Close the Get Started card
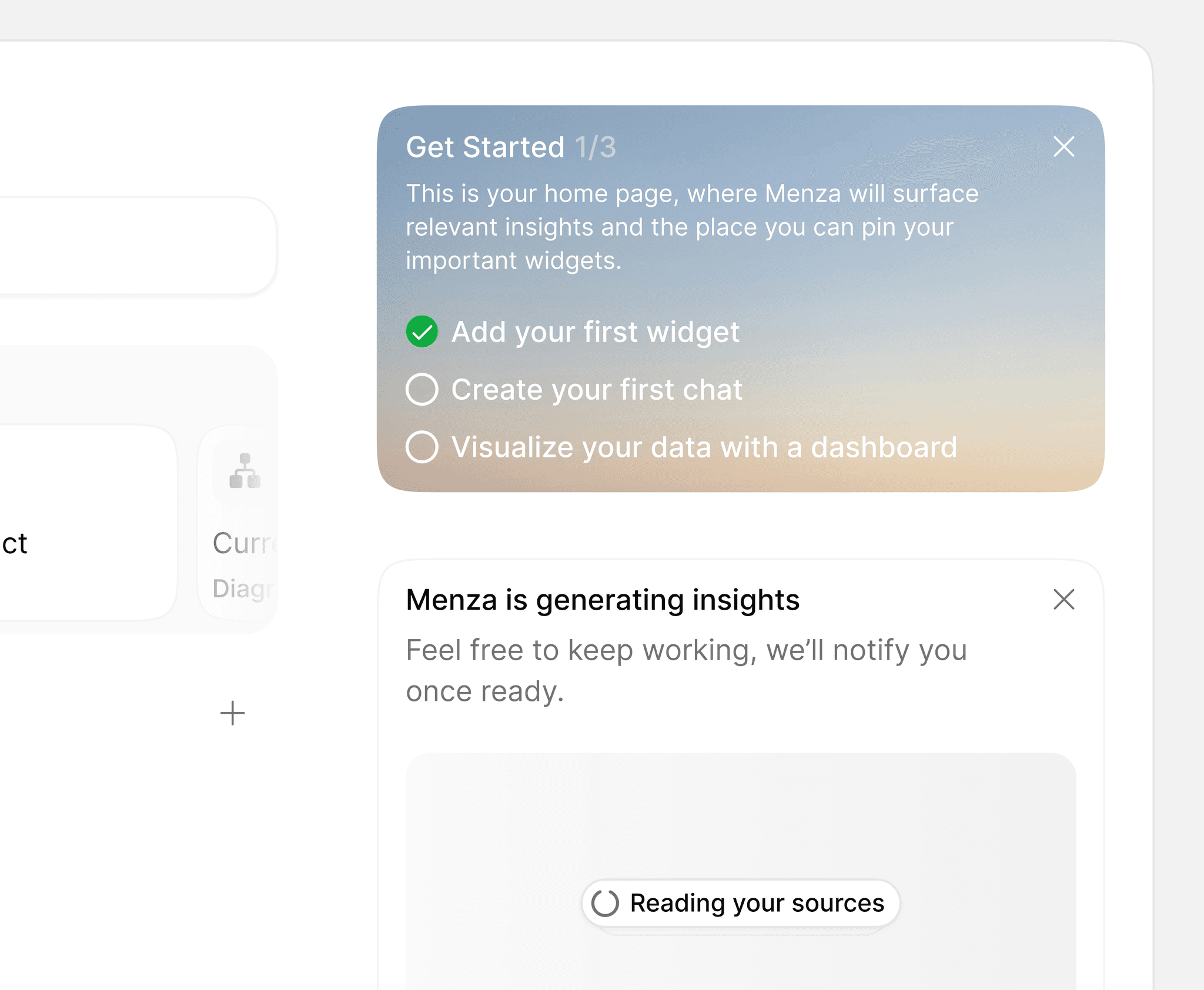Screen dimensions: 1204x990 [x=1063, y=147]
